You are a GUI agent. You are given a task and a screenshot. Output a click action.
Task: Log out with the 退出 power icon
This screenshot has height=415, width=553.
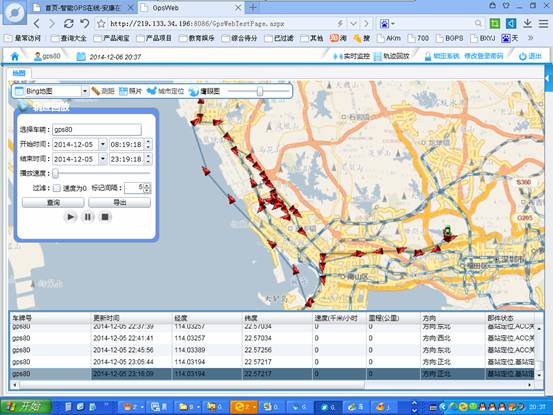point(522,56)
